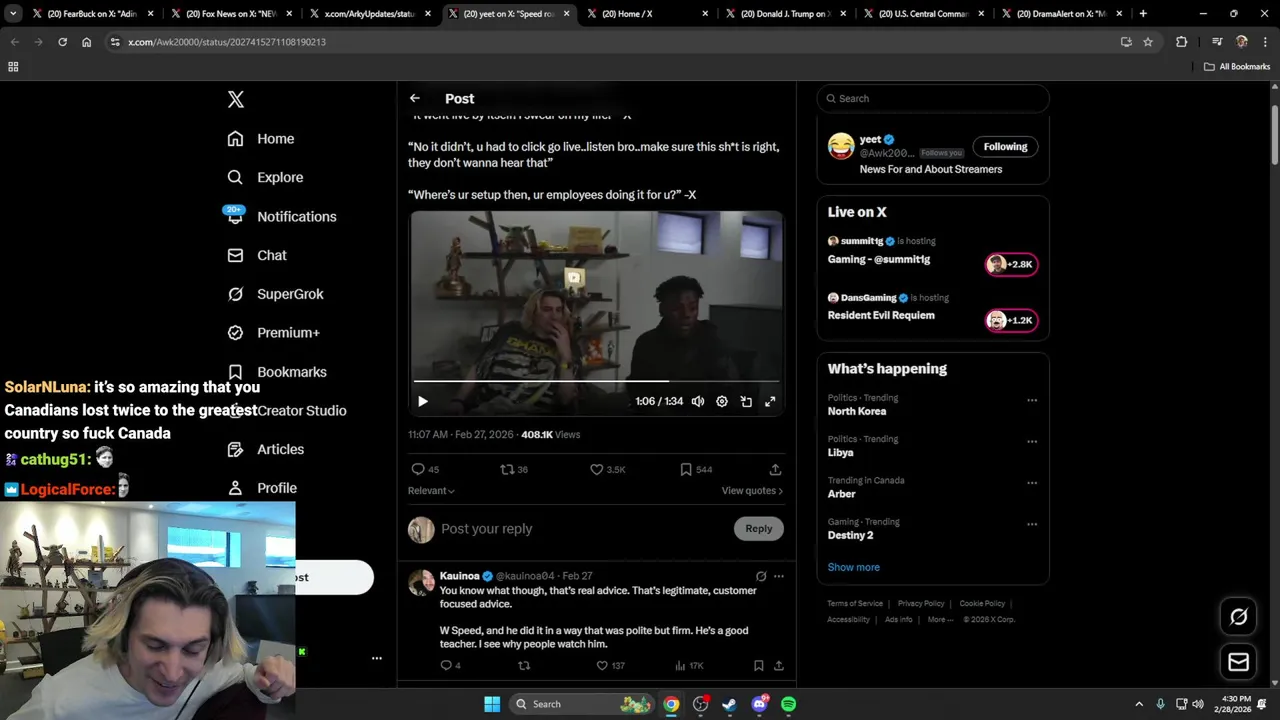Click Show more under What's happening
Screen dimensions: 1280x720
click(853, 567)
